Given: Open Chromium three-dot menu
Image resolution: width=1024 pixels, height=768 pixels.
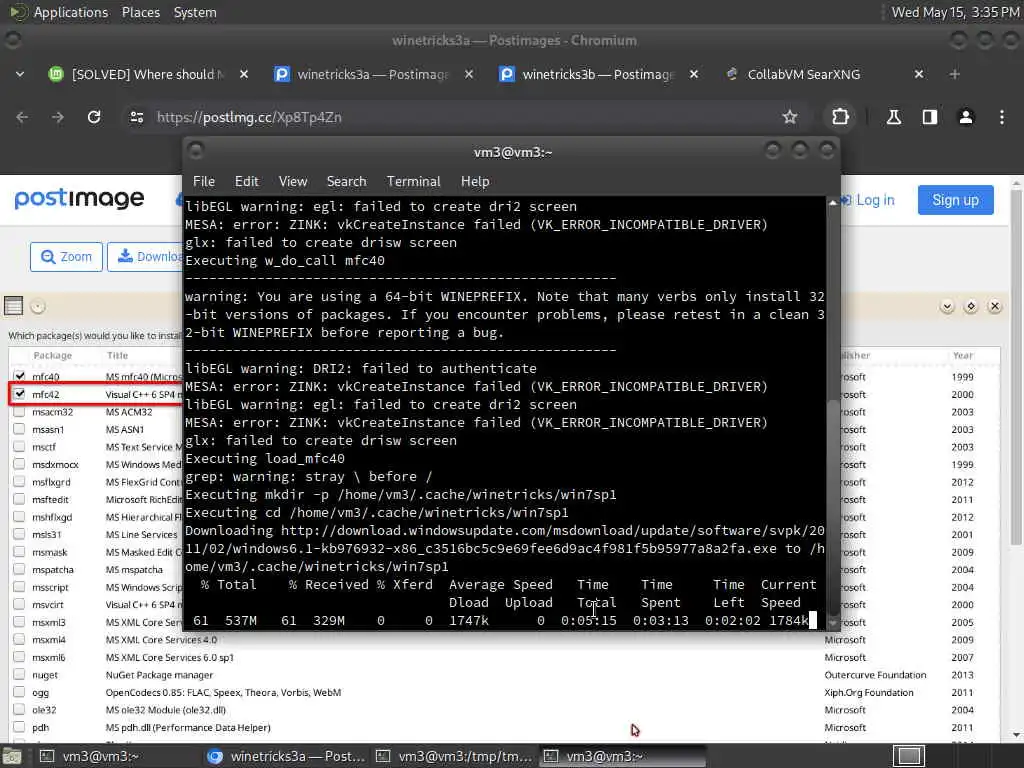Looking at the screenshot, I should pyautogui.click(x=1001, y=117).
